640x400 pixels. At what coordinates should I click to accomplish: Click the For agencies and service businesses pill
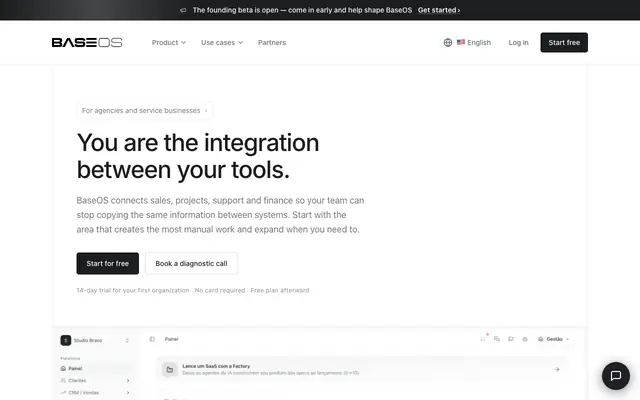[144, 111]
